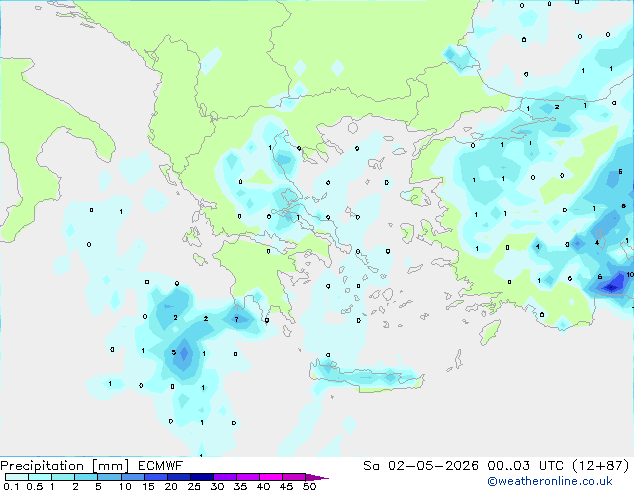
Task: Click the 1–2 mm legend color swatch
Action: pos(63,477)
